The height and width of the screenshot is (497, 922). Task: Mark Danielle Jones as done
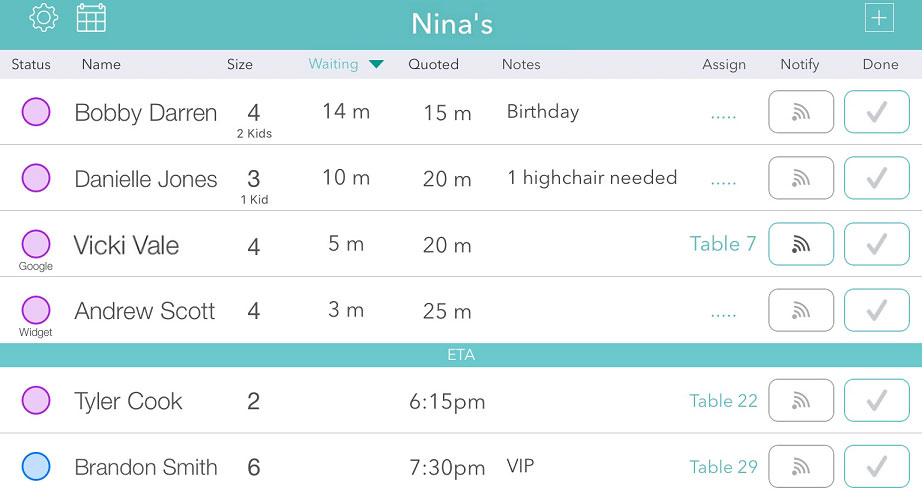[x=877, y=178]
